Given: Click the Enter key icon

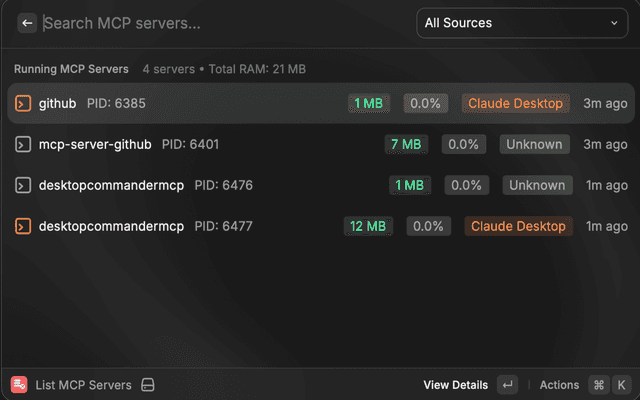Looking at the screenshot, I should click(x=508, y=385).
